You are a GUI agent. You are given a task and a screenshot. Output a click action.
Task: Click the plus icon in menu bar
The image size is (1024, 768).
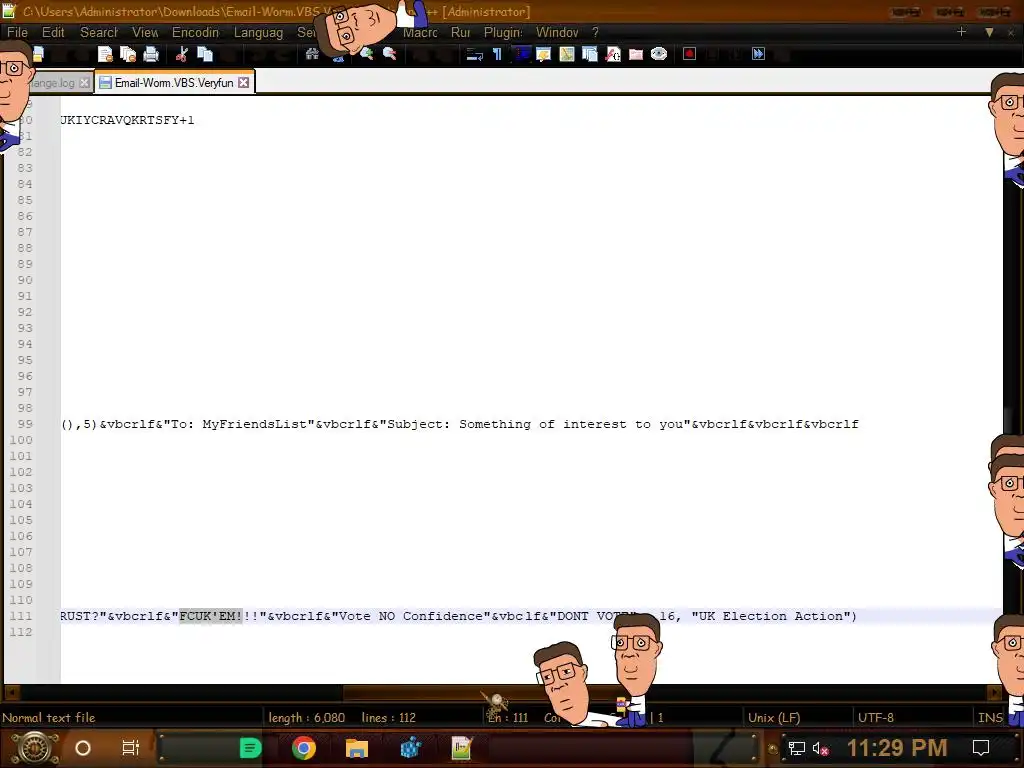click(961, 31)
